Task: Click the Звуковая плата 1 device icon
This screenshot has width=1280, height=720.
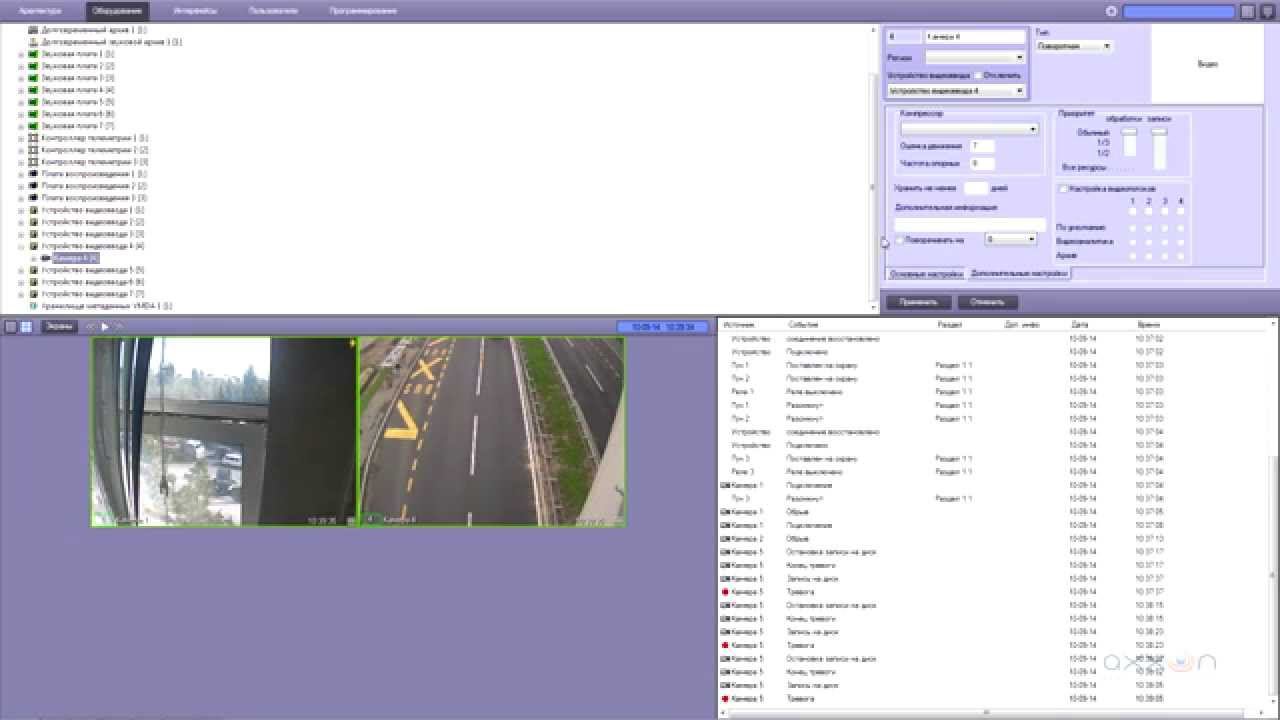Action: [x=33, y=54]
